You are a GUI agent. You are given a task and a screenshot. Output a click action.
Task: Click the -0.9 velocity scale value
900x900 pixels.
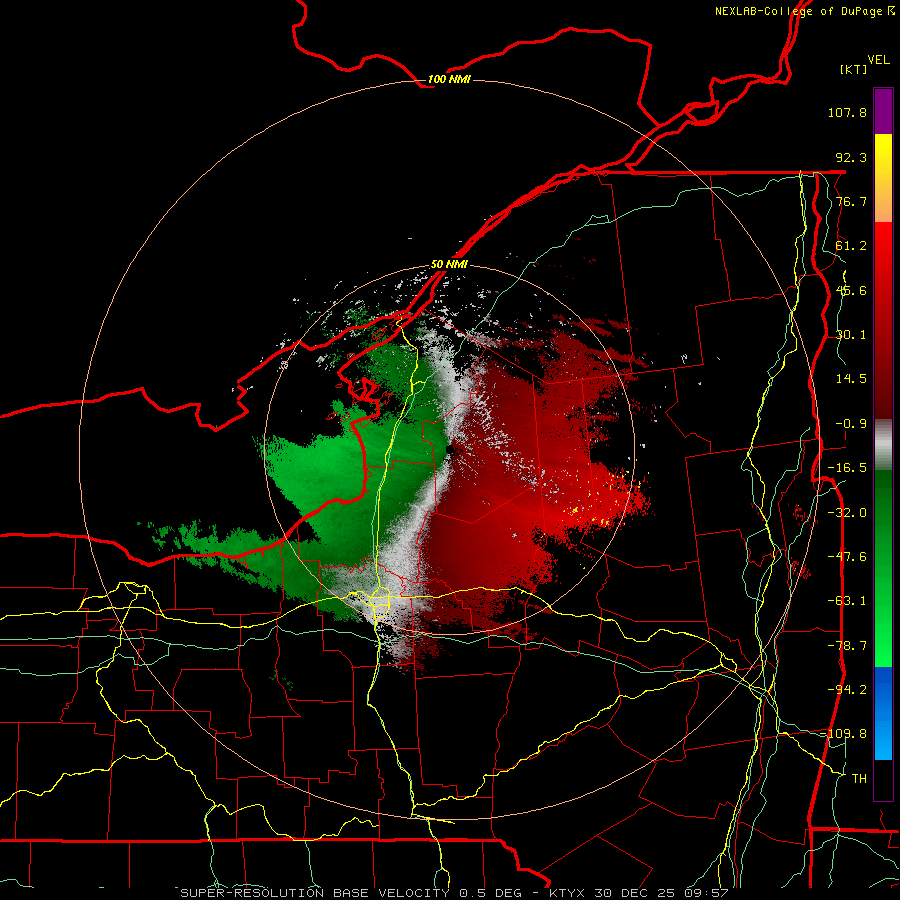[x=851, y=424]
